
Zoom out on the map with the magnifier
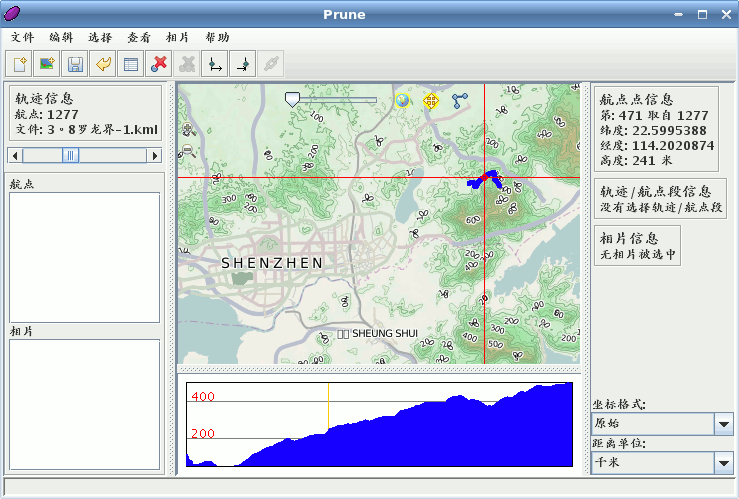click(x=188, y=151)
